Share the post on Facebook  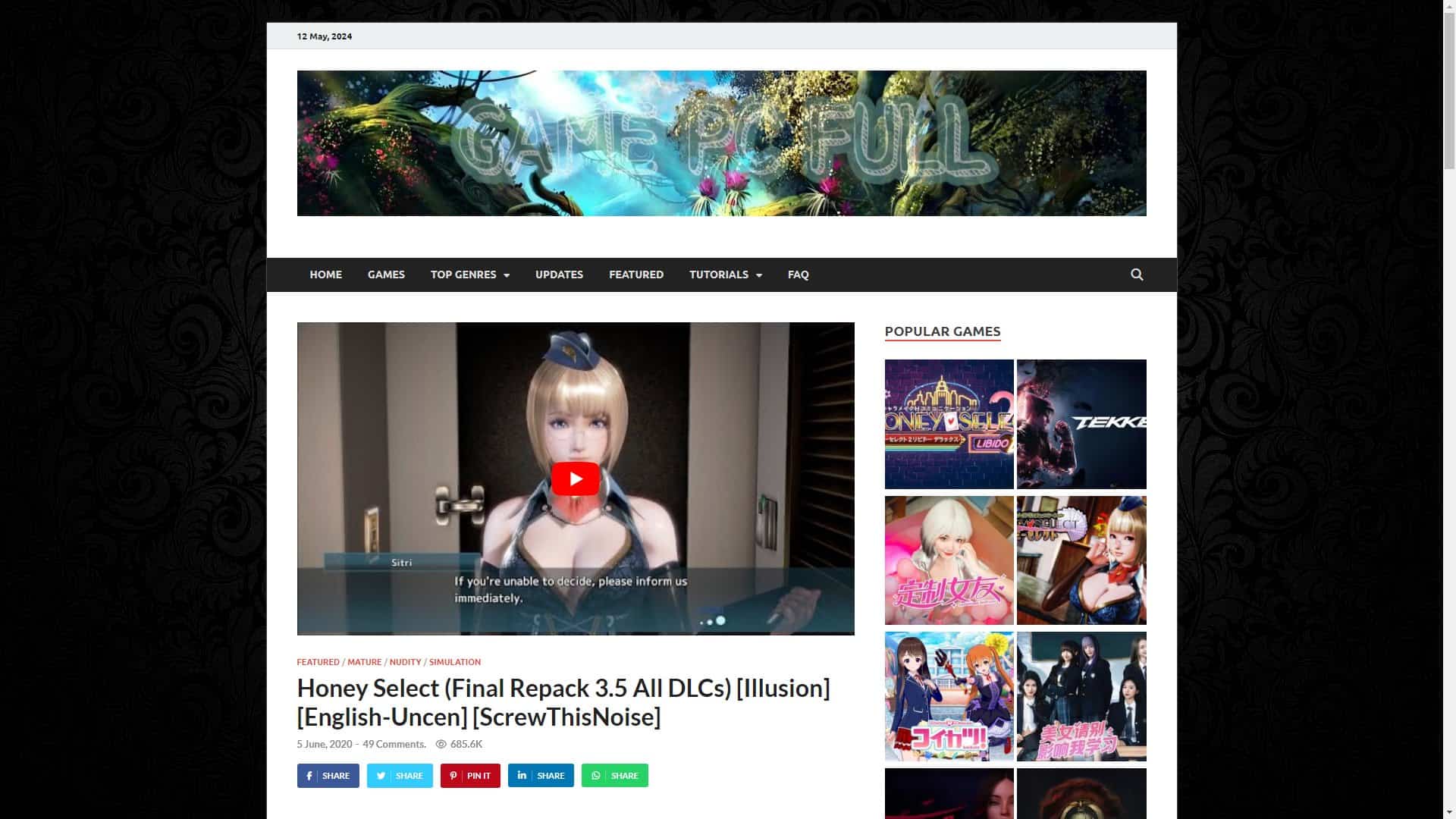[328, 776]
